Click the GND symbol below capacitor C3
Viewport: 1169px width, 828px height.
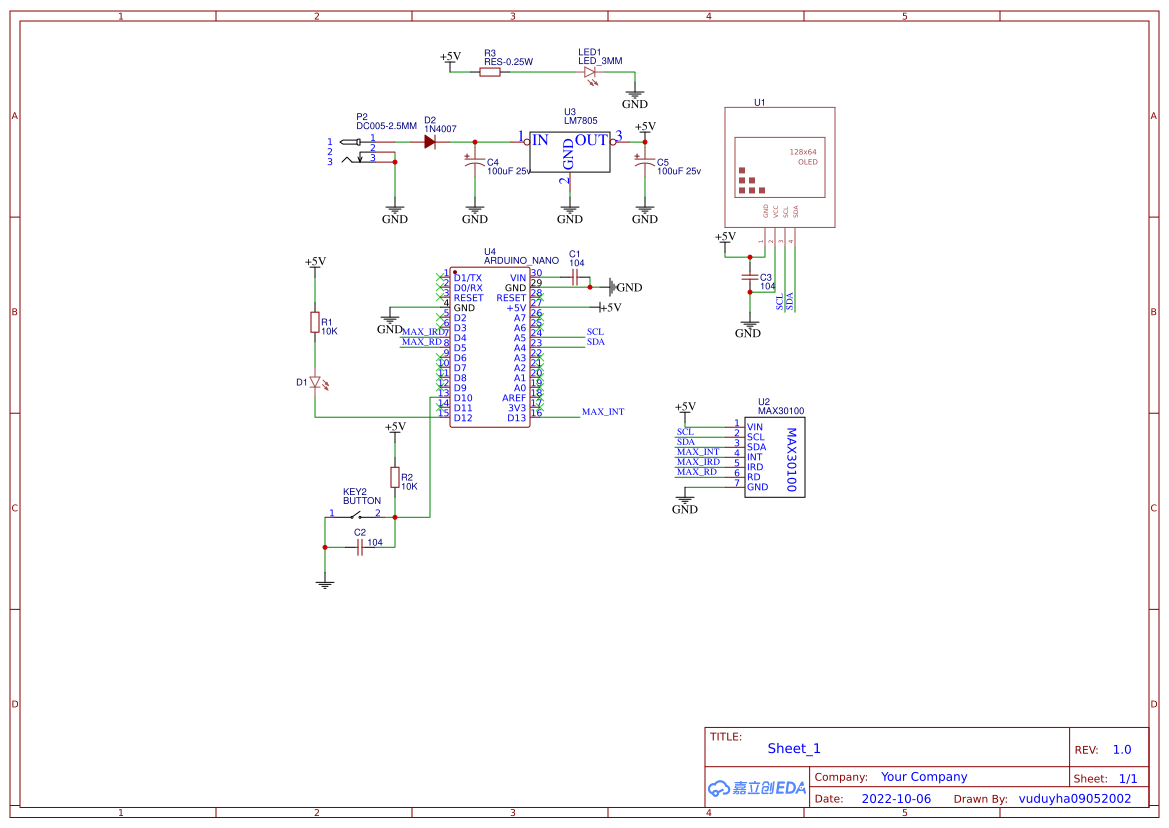tap(747, 326)
